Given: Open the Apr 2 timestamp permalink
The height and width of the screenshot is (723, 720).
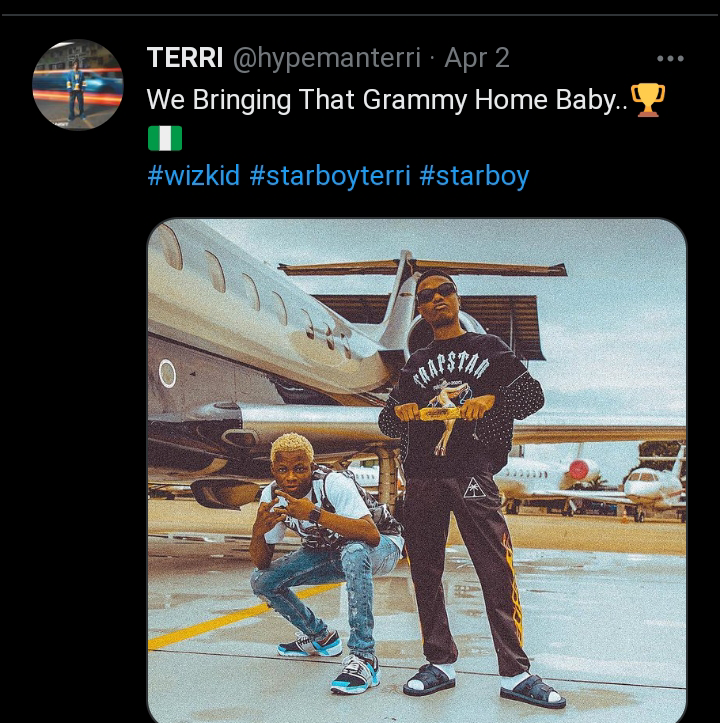Looking at the screenshot, I should pos(477,59).
